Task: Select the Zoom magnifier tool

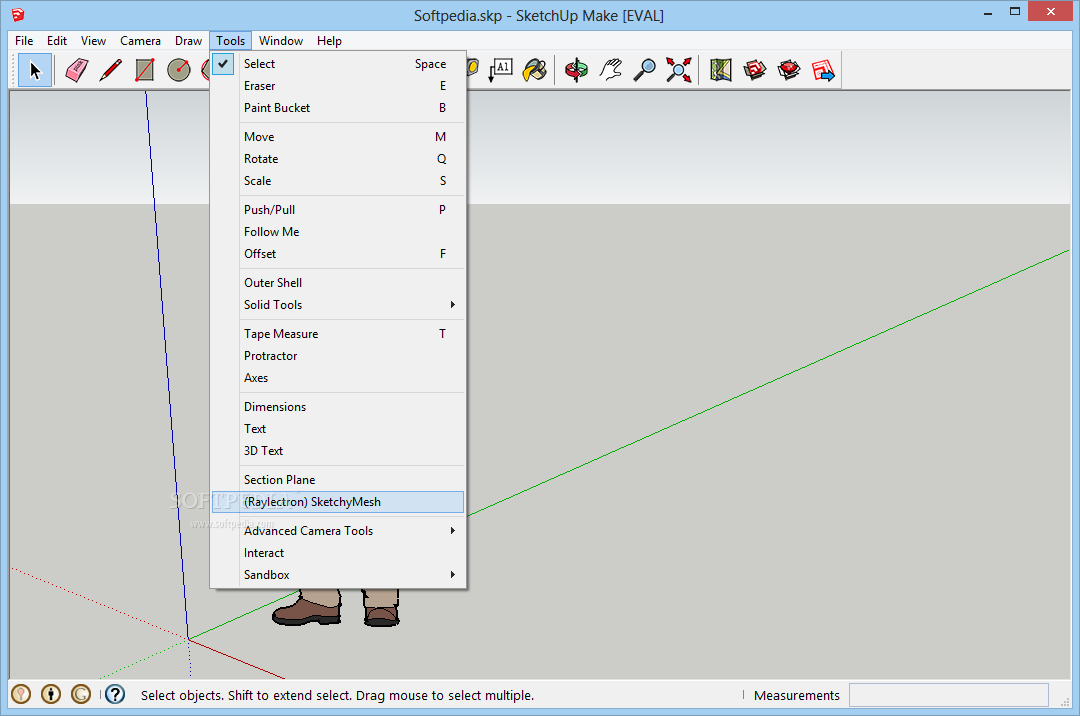Action: click(645, 70)
